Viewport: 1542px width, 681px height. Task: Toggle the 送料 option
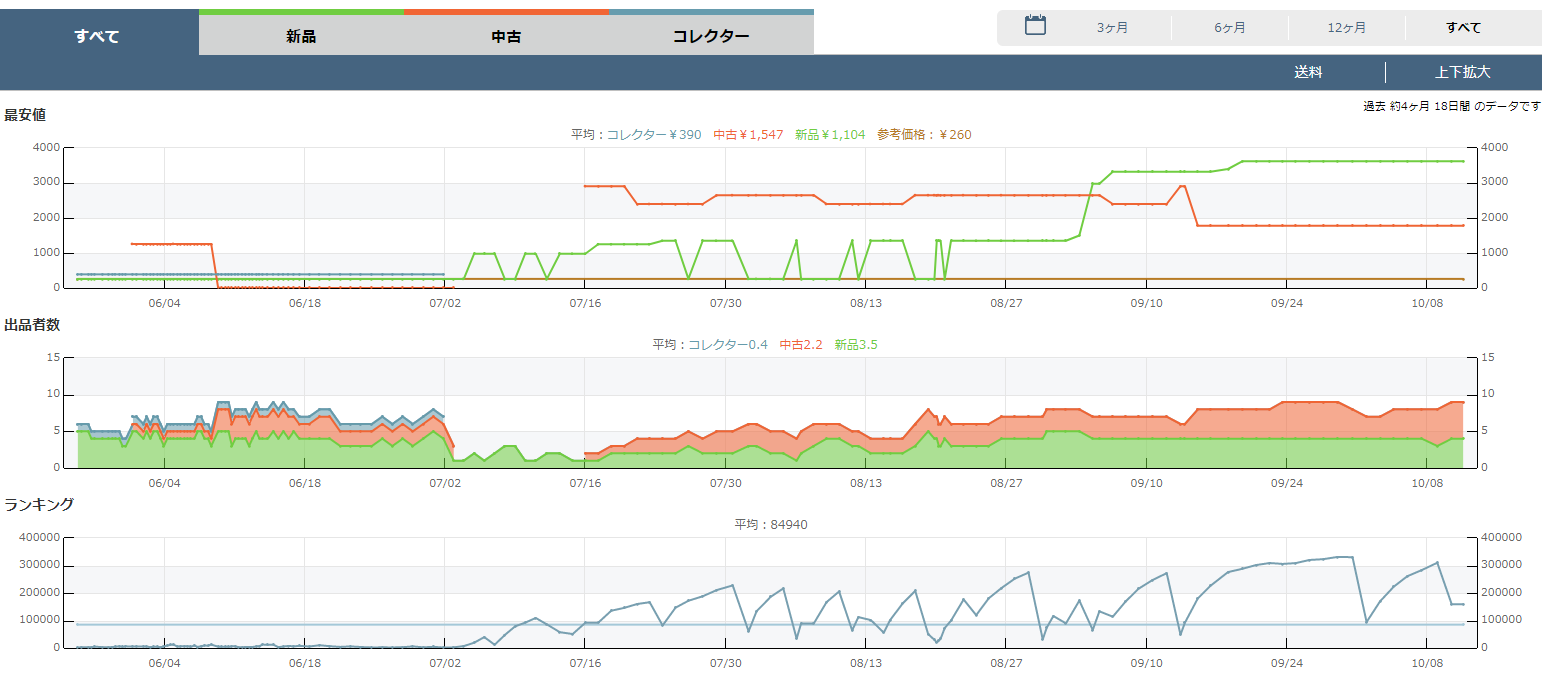(1308, 72)
